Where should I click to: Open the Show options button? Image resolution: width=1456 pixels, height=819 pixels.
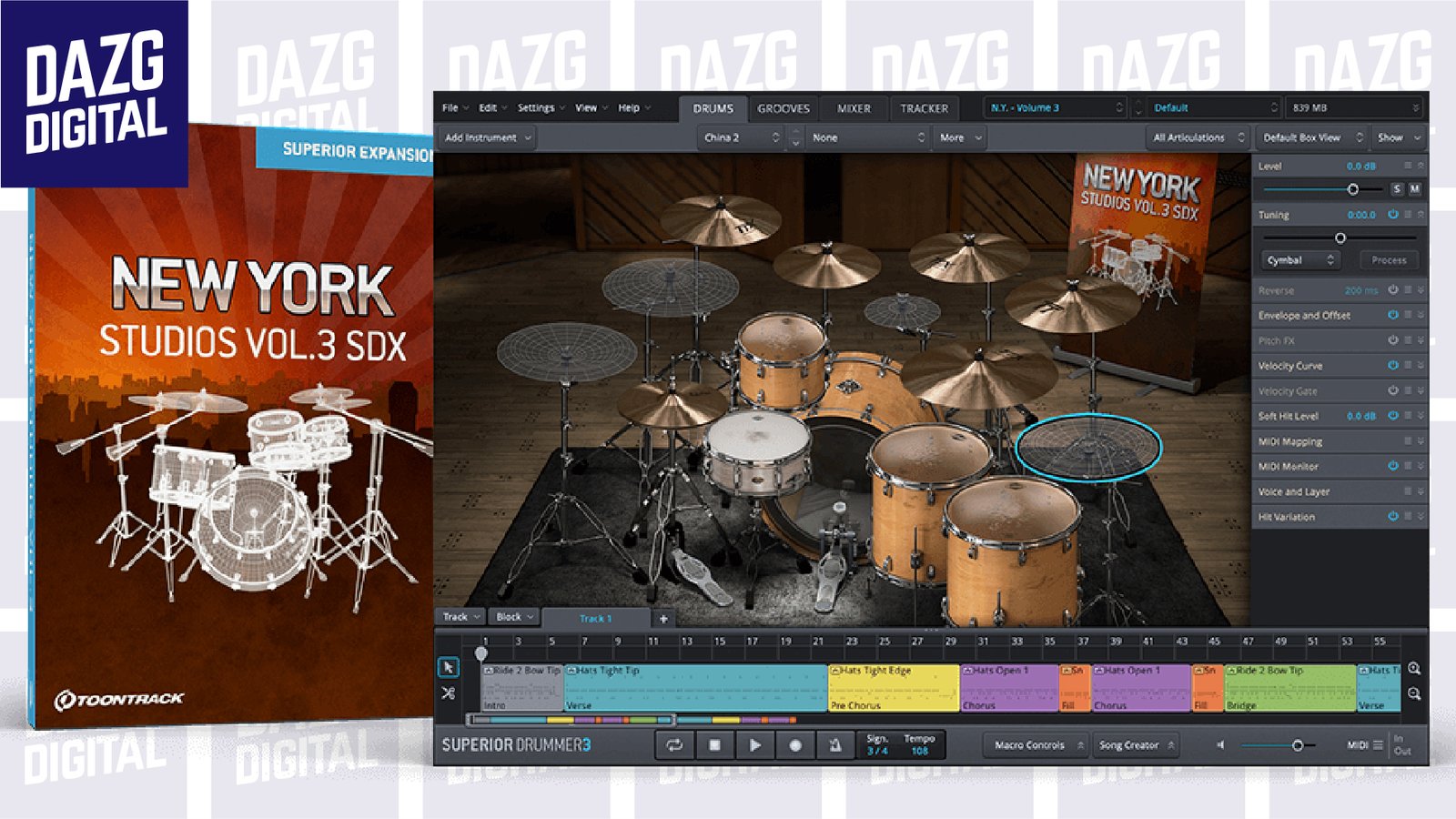click(1399, 137)
